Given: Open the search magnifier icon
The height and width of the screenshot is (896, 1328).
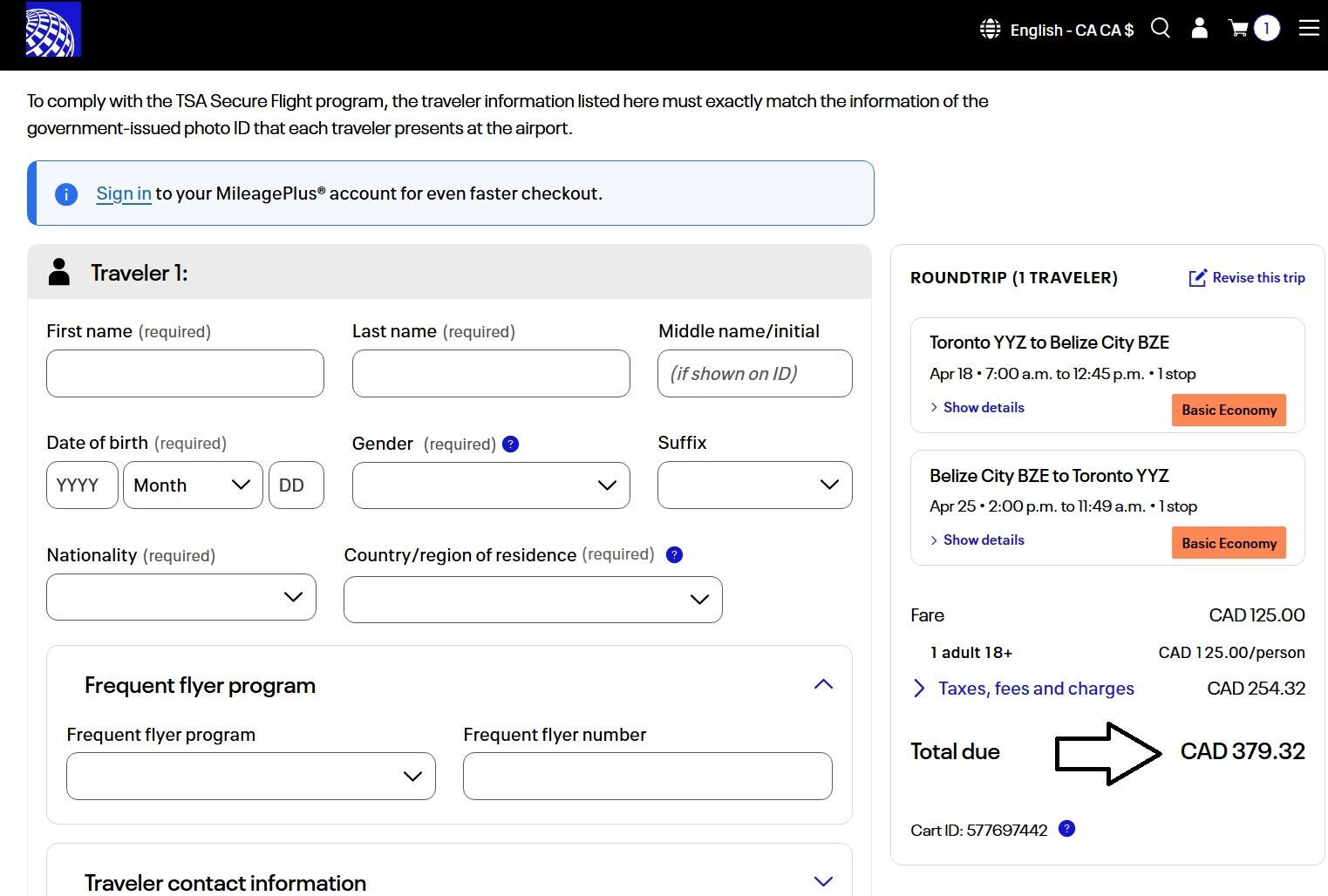Looking at the screenshot, I should coord(1160,29).
